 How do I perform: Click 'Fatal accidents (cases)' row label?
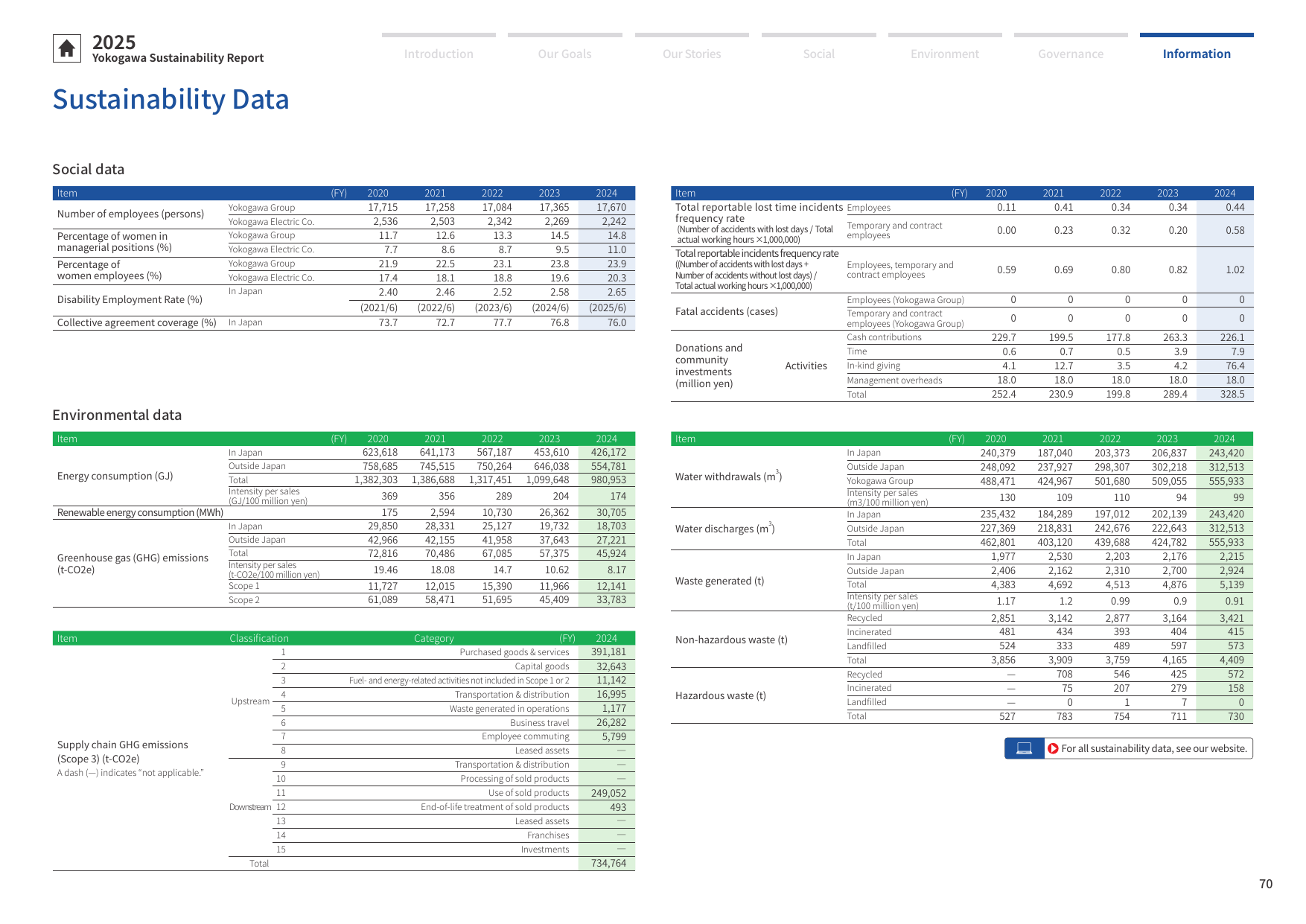point(726,311)
